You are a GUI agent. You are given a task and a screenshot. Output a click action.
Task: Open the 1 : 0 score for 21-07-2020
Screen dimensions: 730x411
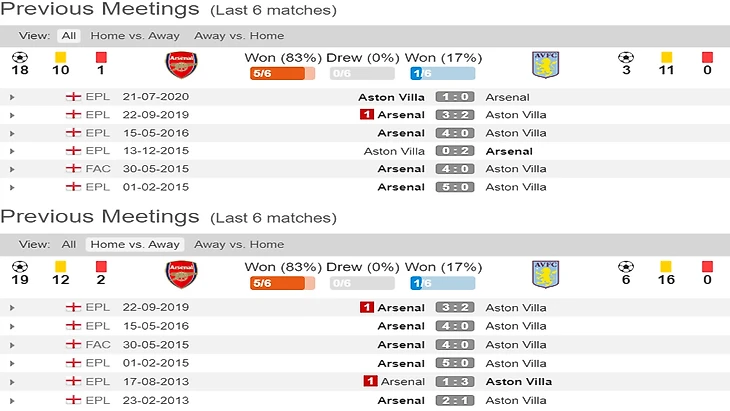455,97
